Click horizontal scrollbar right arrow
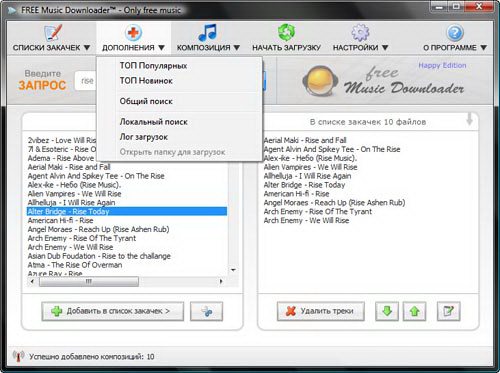The height and width of the screenshot is (373, 500). (x=221, y=281)
